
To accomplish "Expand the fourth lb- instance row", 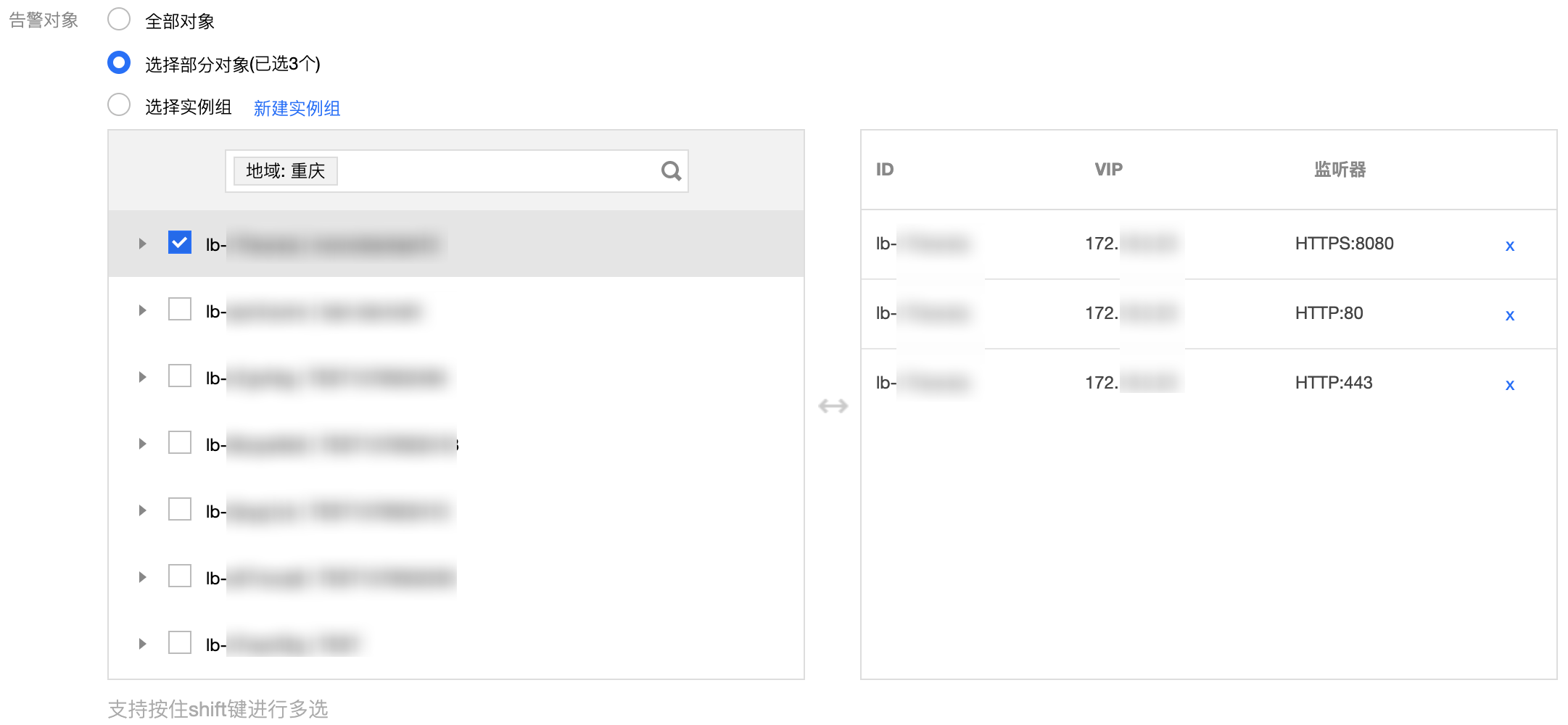I will click(142, 444).
